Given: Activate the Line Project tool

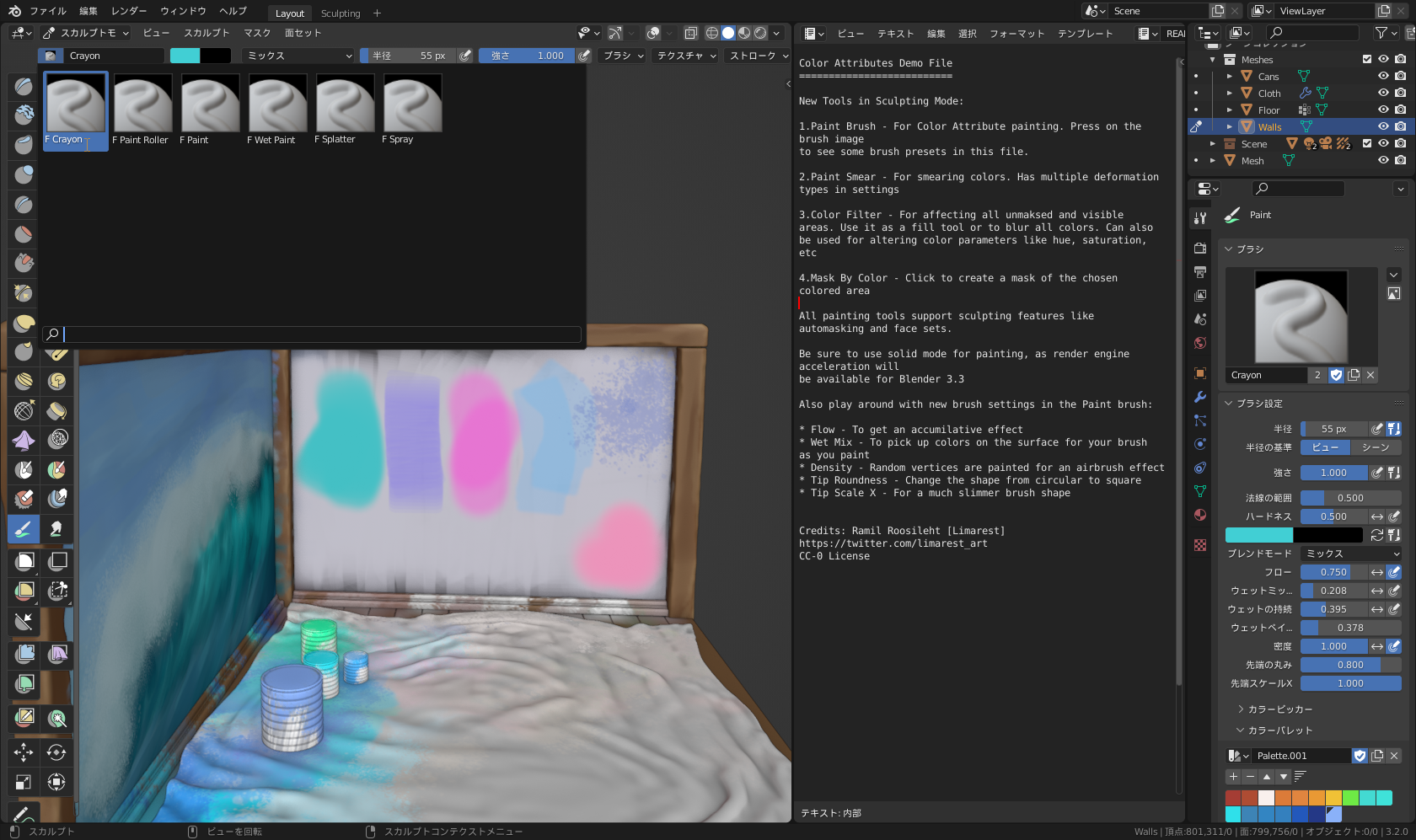Looking at the screenshot, I should tap(24, 622).
